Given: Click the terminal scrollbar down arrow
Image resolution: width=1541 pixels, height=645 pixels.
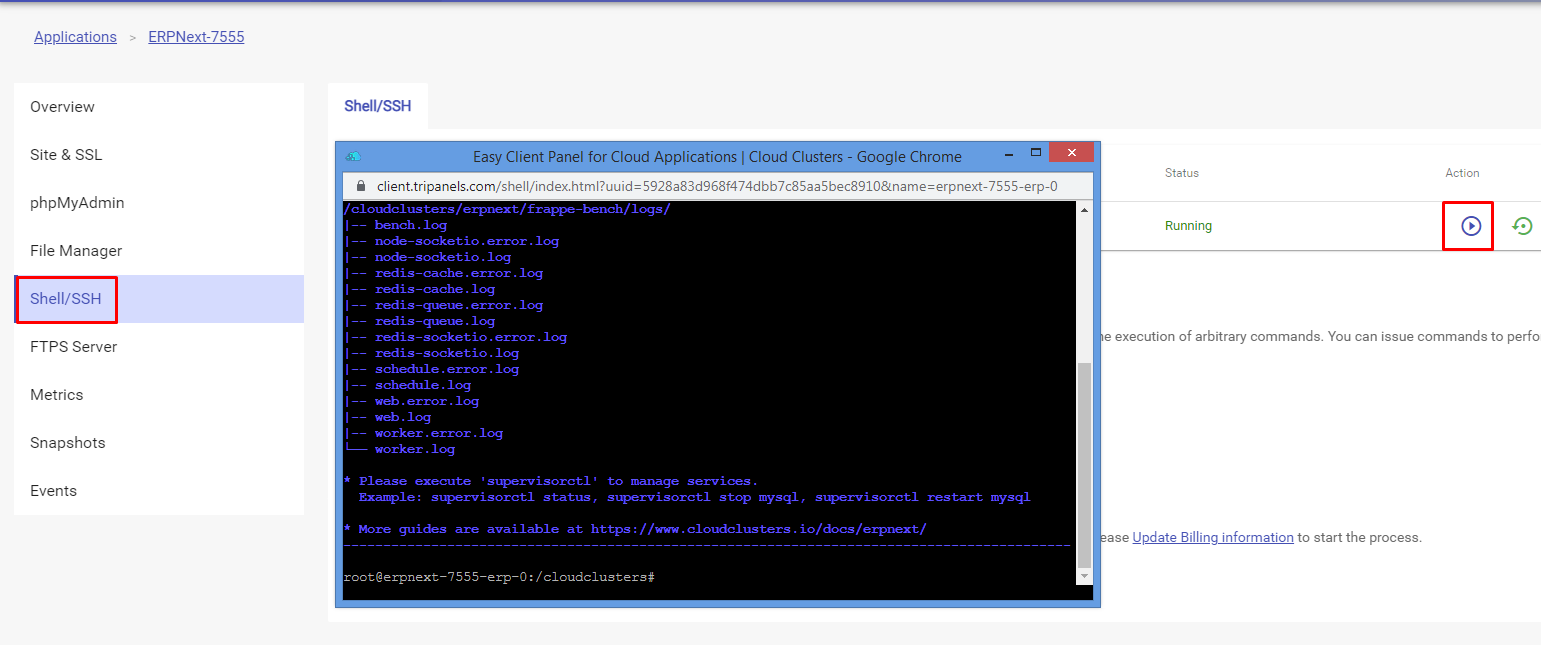Looking at the screenshot, I should (1084, 576).
